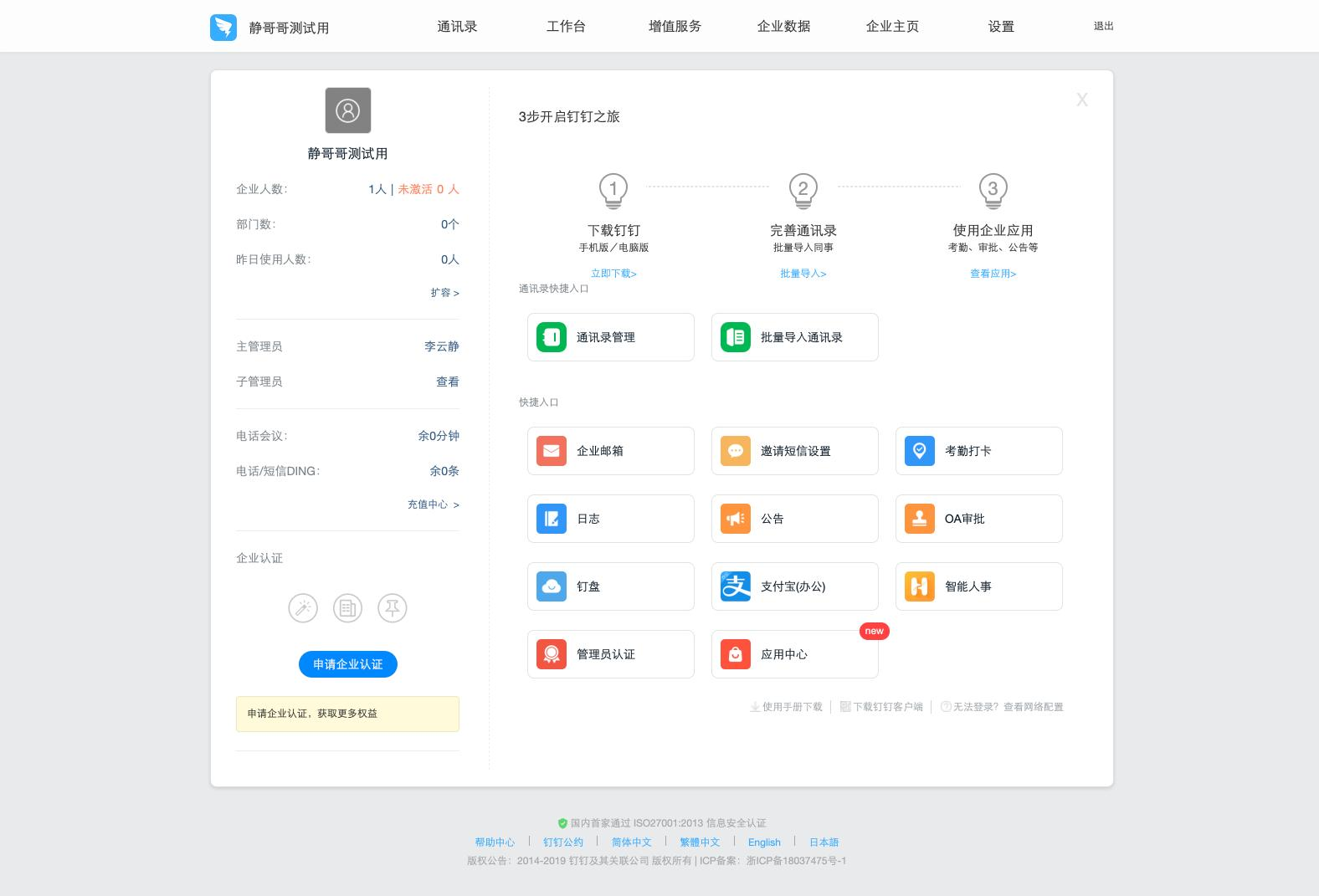Click the enterprise avatar placeholder icon

coord(348,110)
